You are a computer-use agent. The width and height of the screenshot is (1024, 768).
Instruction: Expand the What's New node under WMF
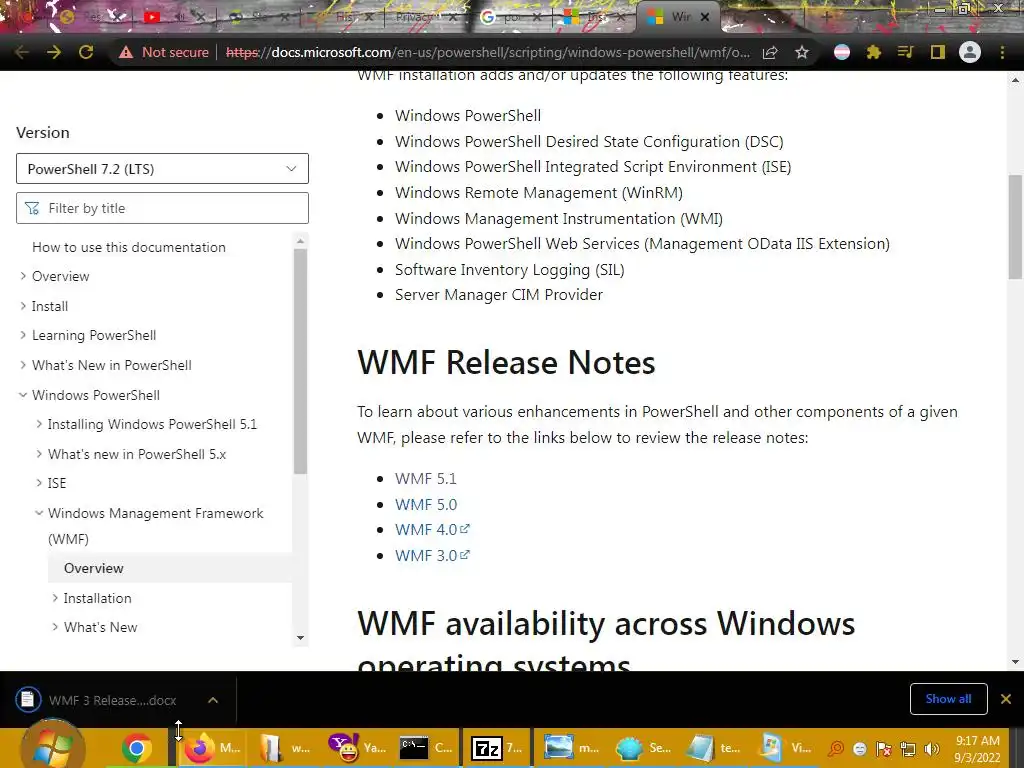tap(55, 628)
